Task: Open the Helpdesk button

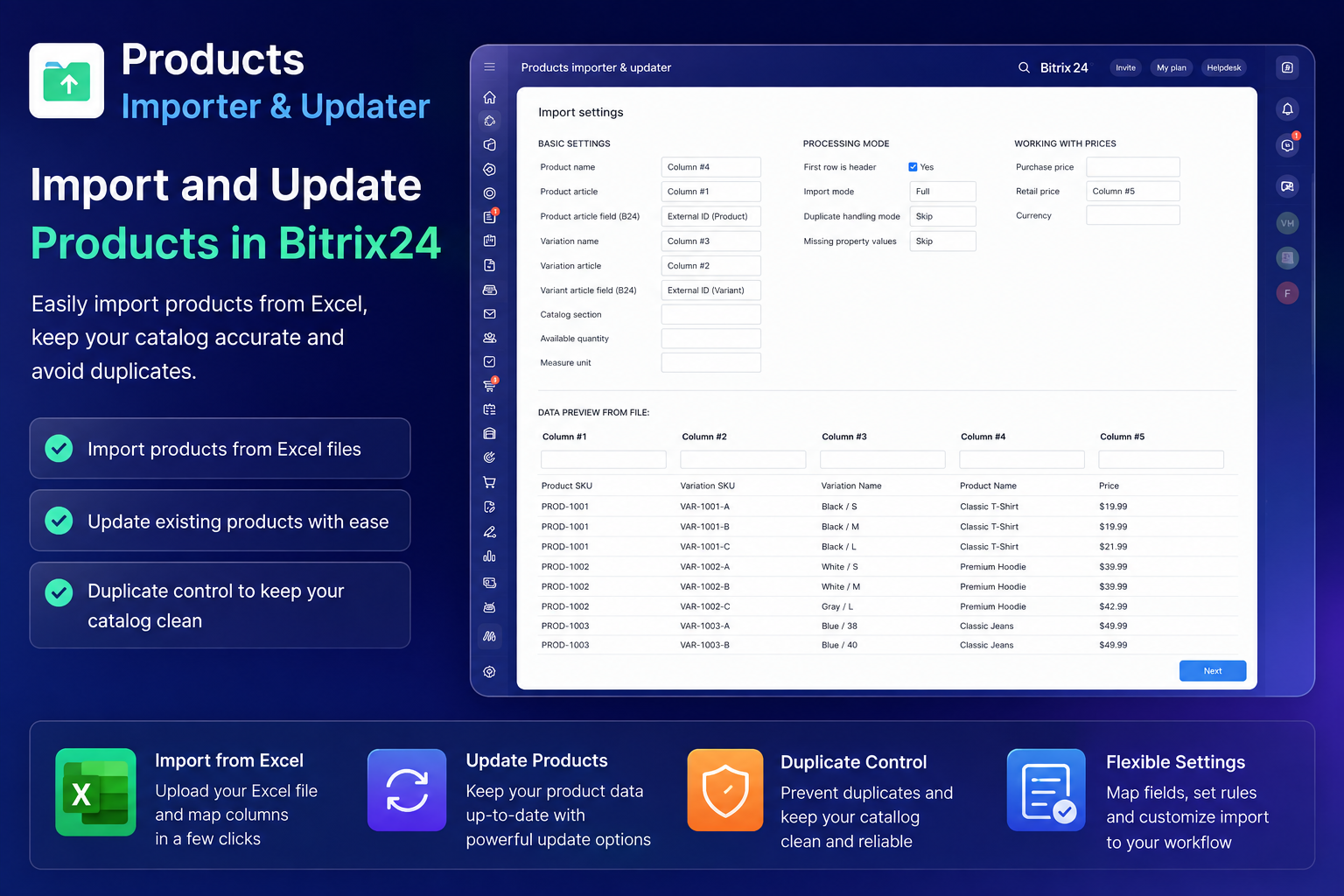Action: [x=1223, y=67]
